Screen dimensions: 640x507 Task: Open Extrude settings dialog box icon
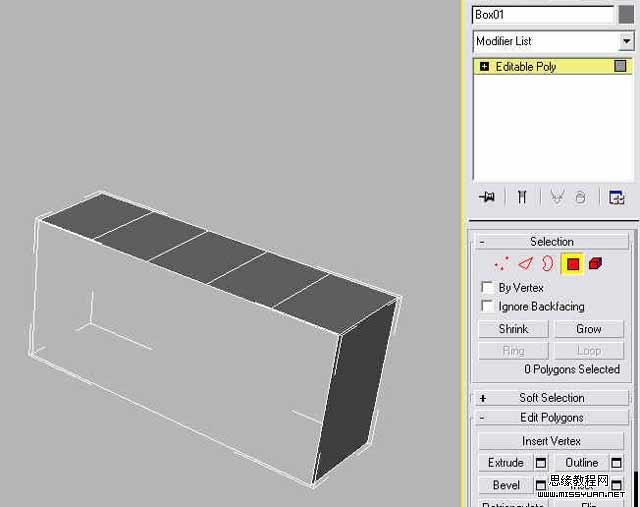click(541, 463)
